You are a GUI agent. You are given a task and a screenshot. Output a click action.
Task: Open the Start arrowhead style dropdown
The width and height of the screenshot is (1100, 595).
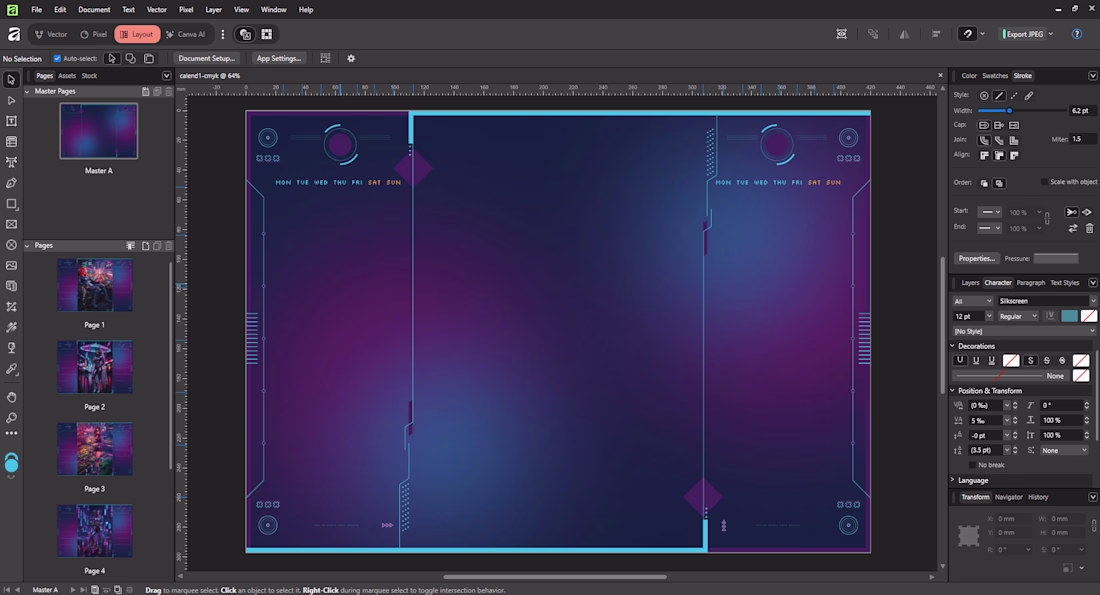click(x=989, y=212)
